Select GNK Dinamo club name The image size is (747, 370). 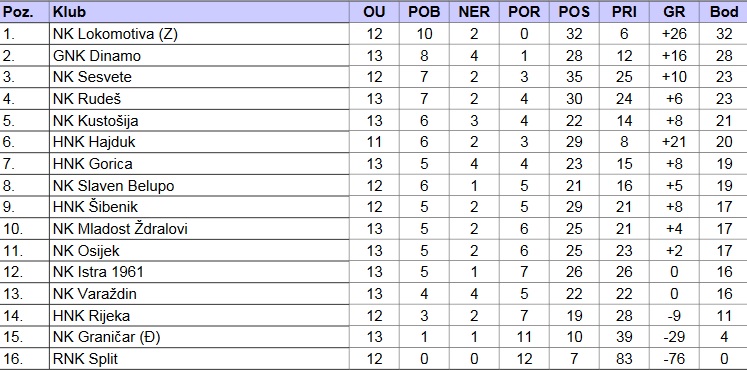[x=97, y=56]
